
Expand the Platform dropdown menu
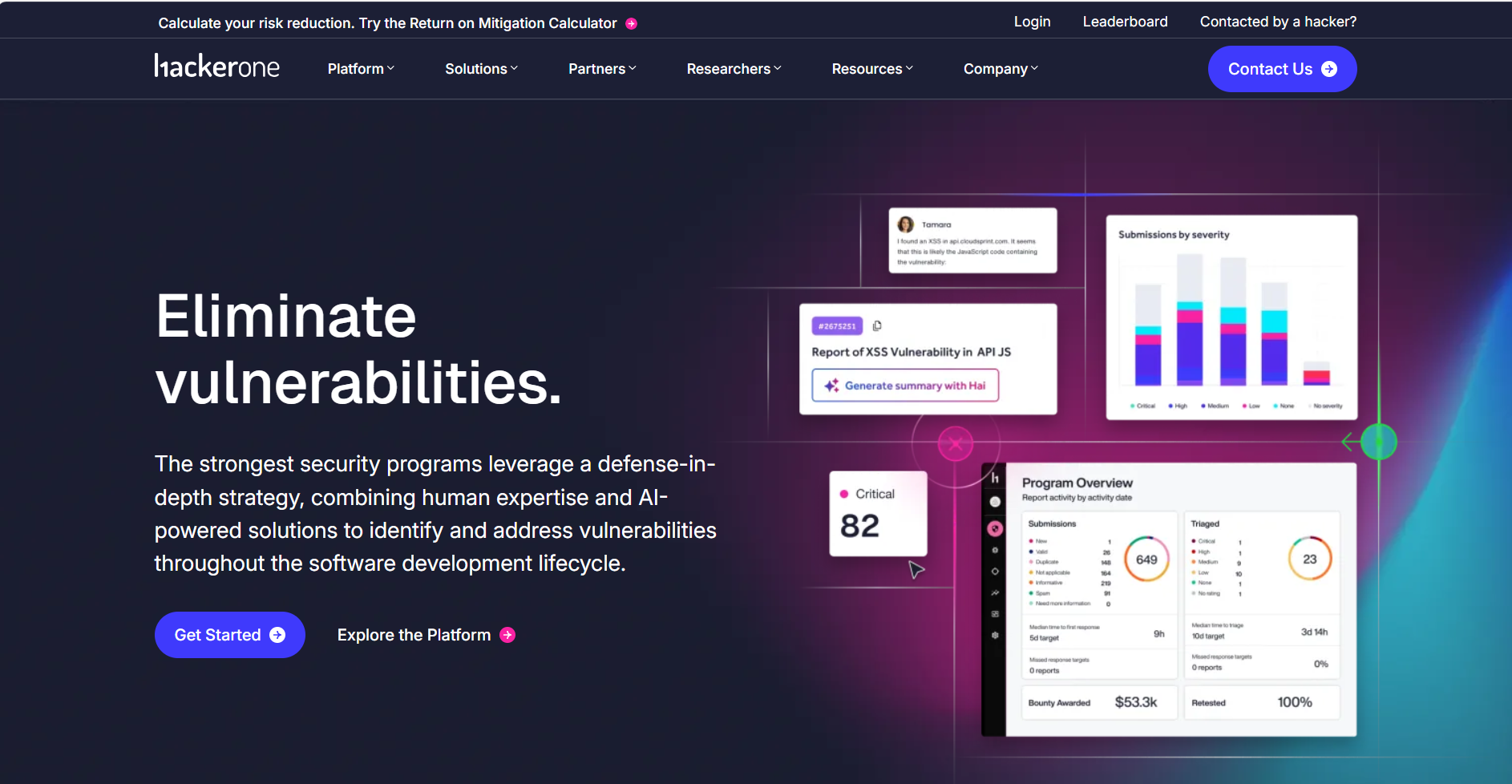click(x=361, y=69)
